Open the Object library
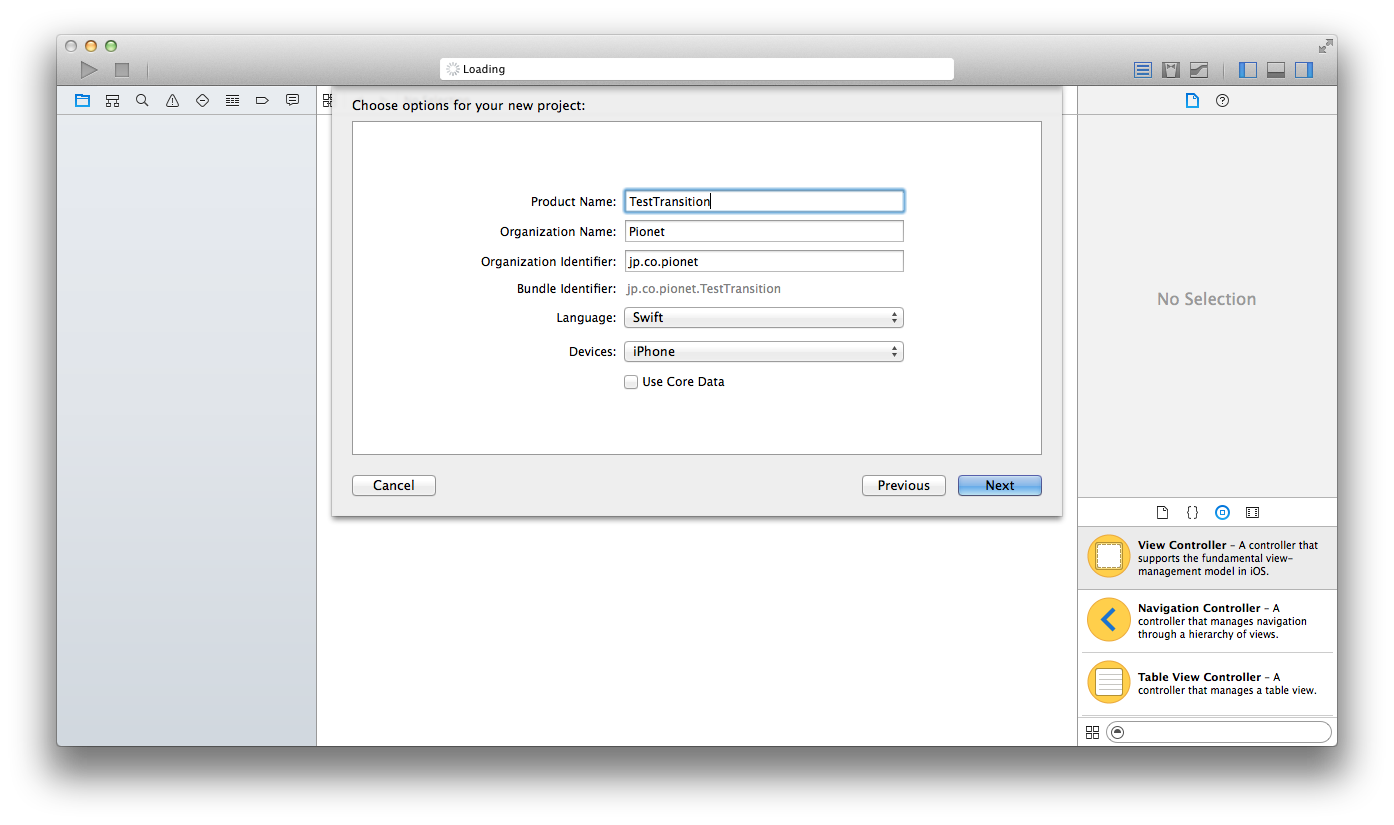Viewport: 1394px width, 825px height. click(1222, 512)
